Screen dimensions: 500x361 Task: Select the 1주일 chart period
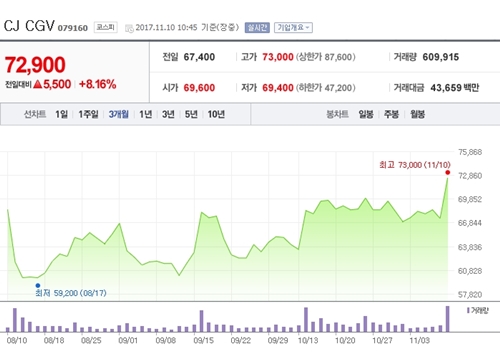point(88,114)
